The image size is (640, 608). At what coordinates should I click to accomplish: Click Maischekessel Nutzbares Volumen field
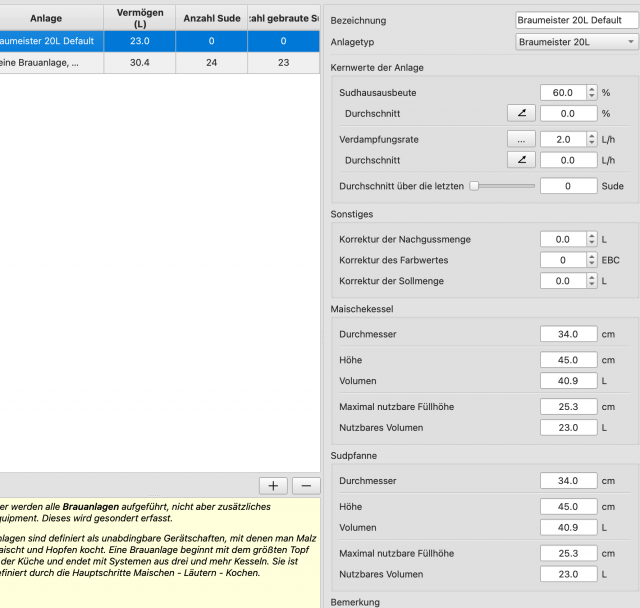pyautogui.click(x=569, y=428)
